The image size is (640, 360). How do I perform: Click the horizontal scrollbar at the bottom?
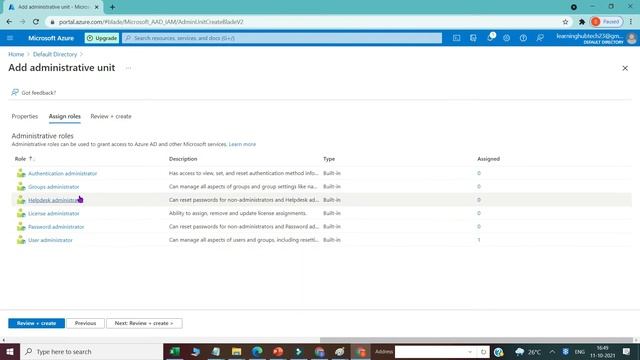pyautogui.click(x=476, y=340)
